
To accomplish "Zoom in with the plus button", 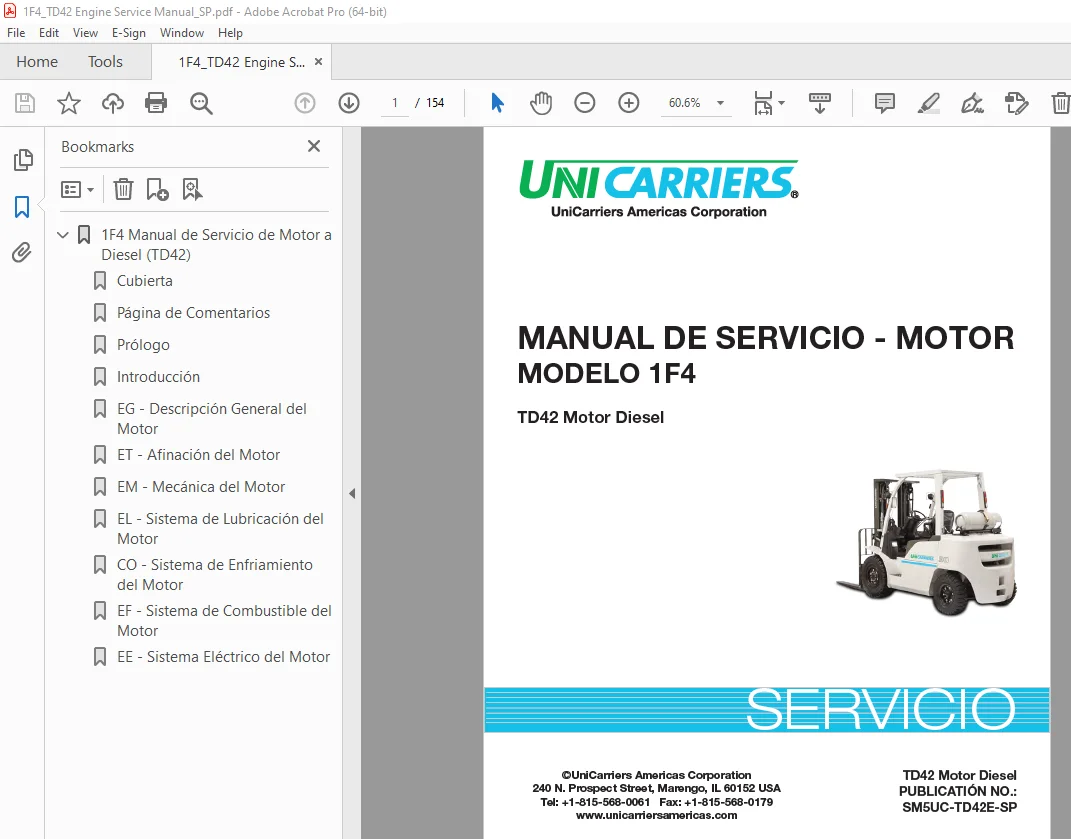I will click(628, 103).
